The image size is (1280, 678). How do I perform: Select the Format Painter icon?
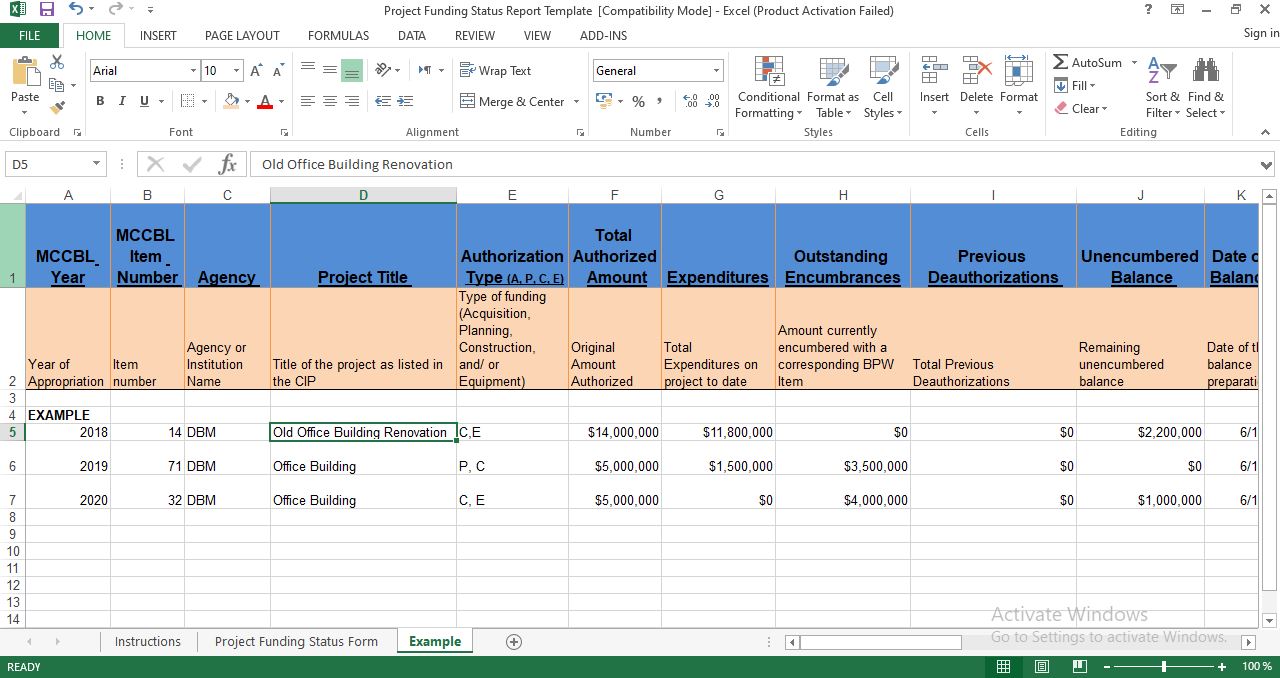pyautogui.click(x=57, y=107)
